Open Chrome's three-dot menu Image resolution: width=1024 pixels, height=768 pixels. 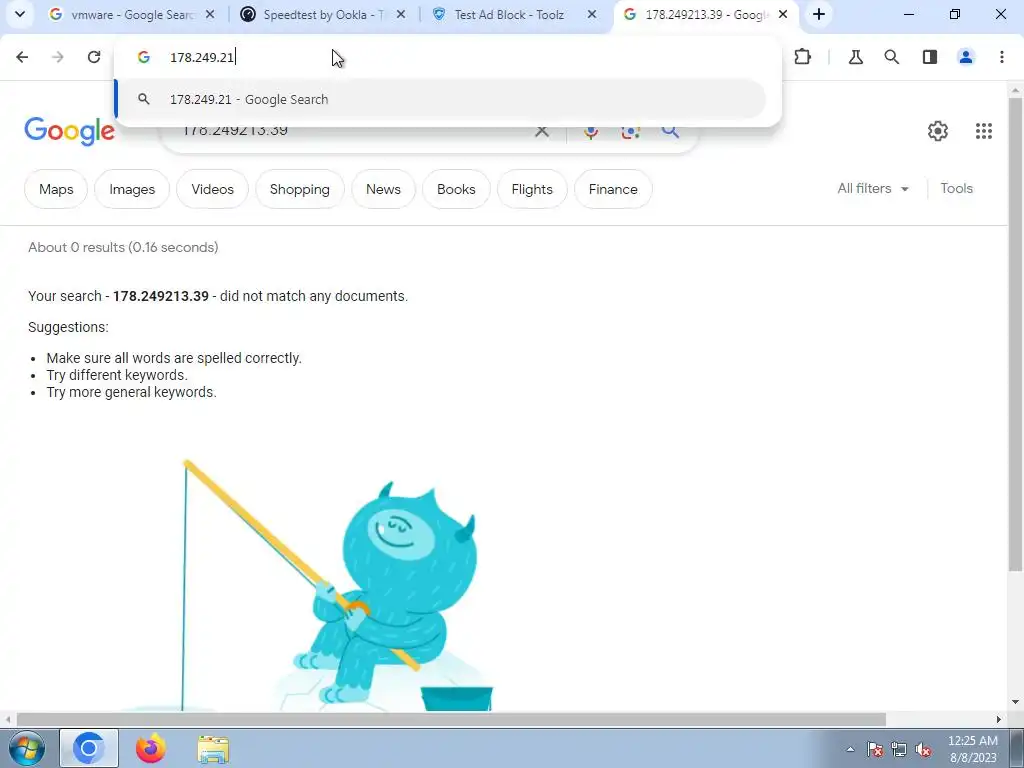click(x=1002, y=57)
